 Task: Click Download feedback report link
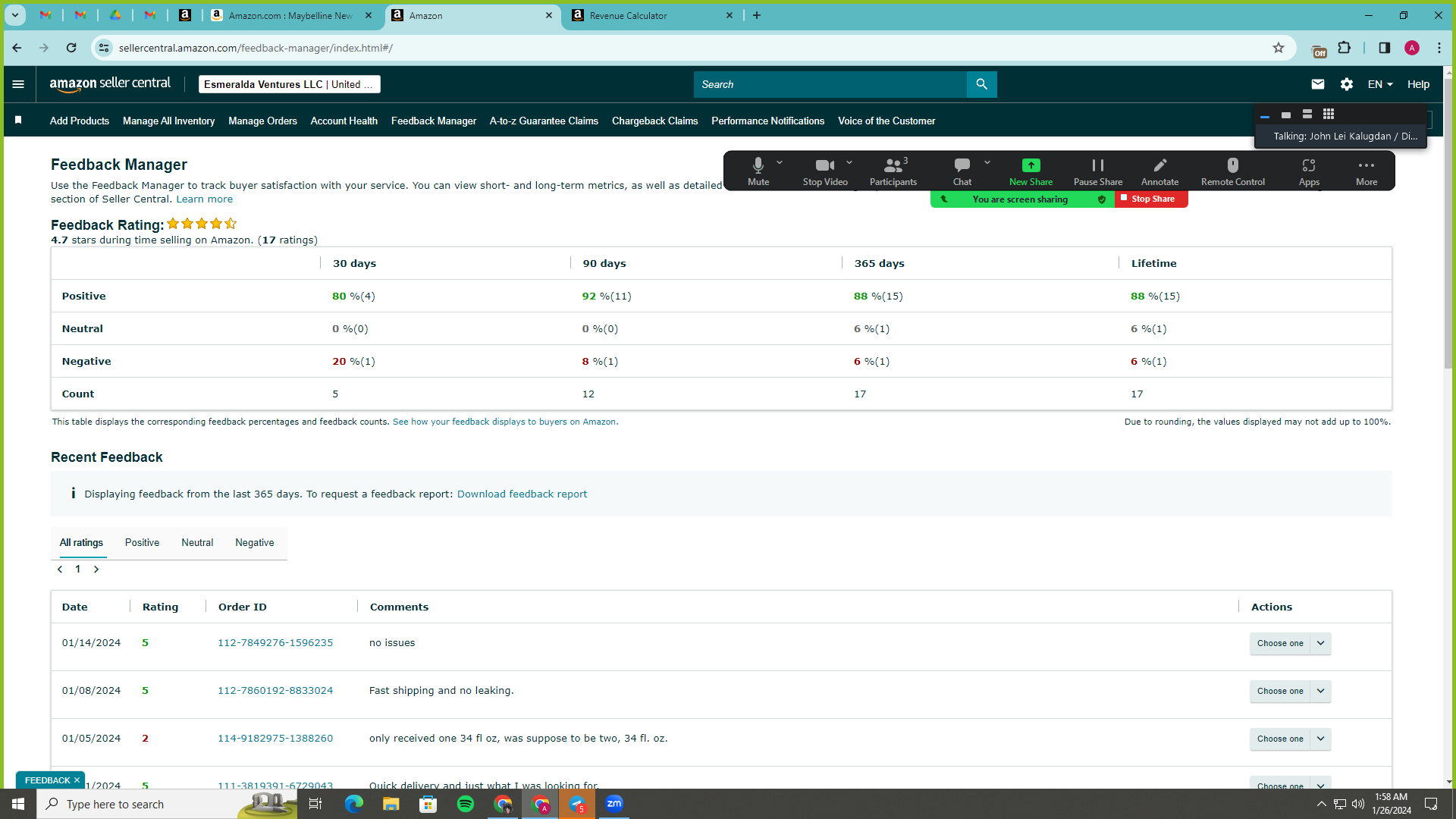coord(522,494)
